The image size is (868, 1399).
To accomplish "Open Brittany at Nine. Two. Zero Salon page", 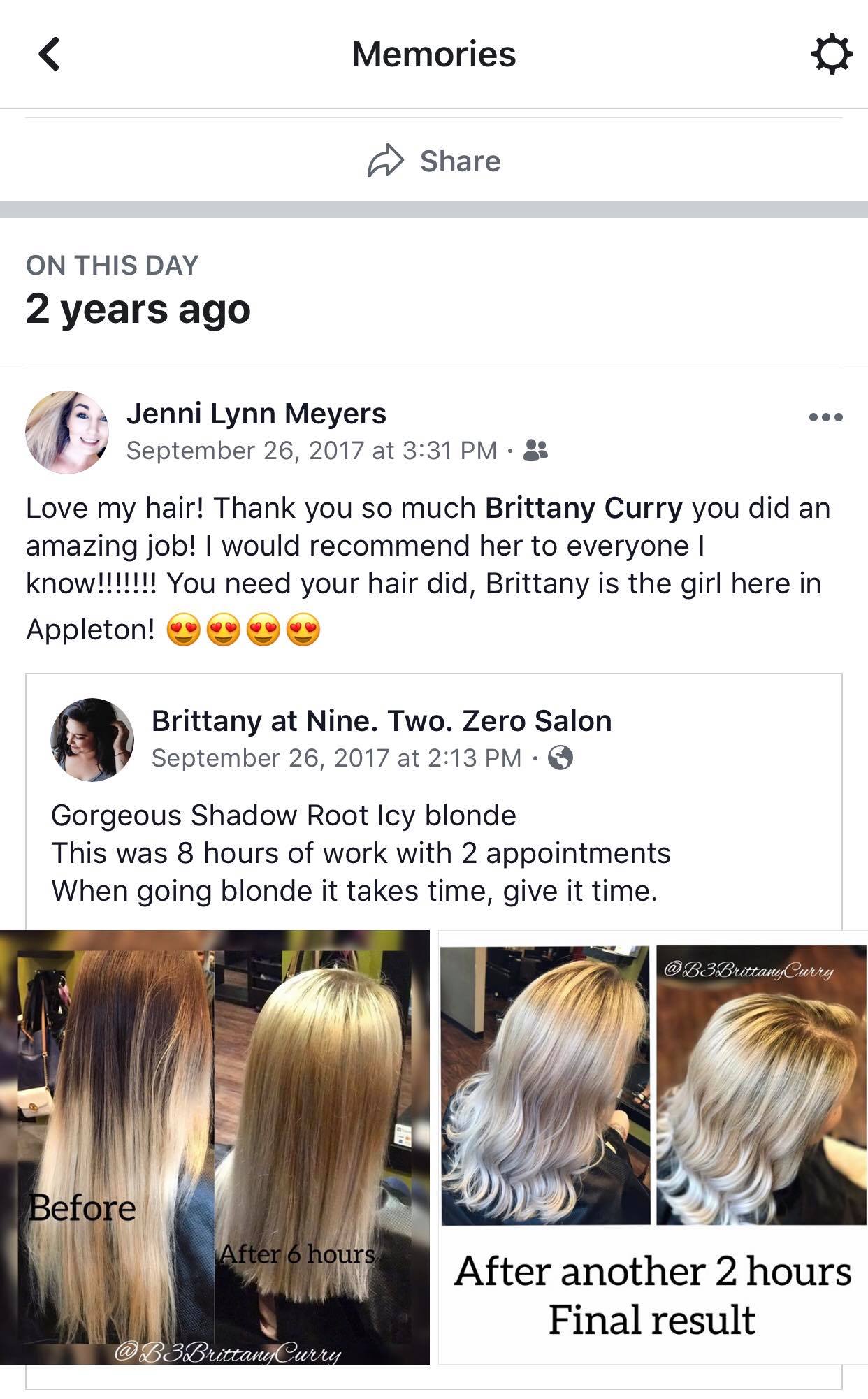I will point(382,720).
